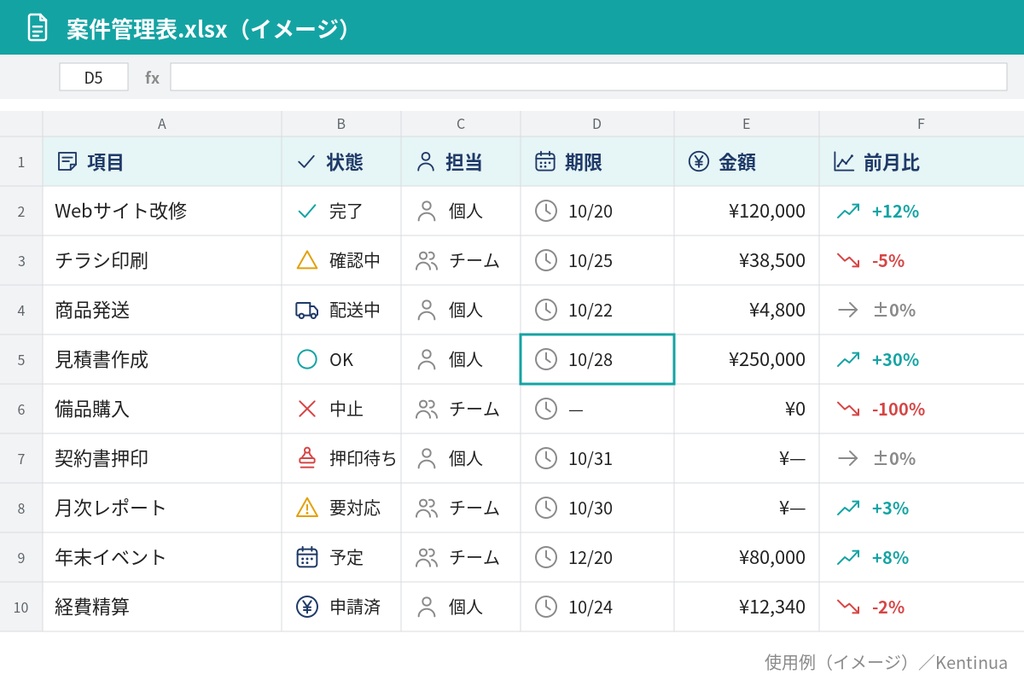Screen dimensions: 1024x686
Task: Click the red X icon next to 中止
Action: pyautogui.click(x=307, y=409)
